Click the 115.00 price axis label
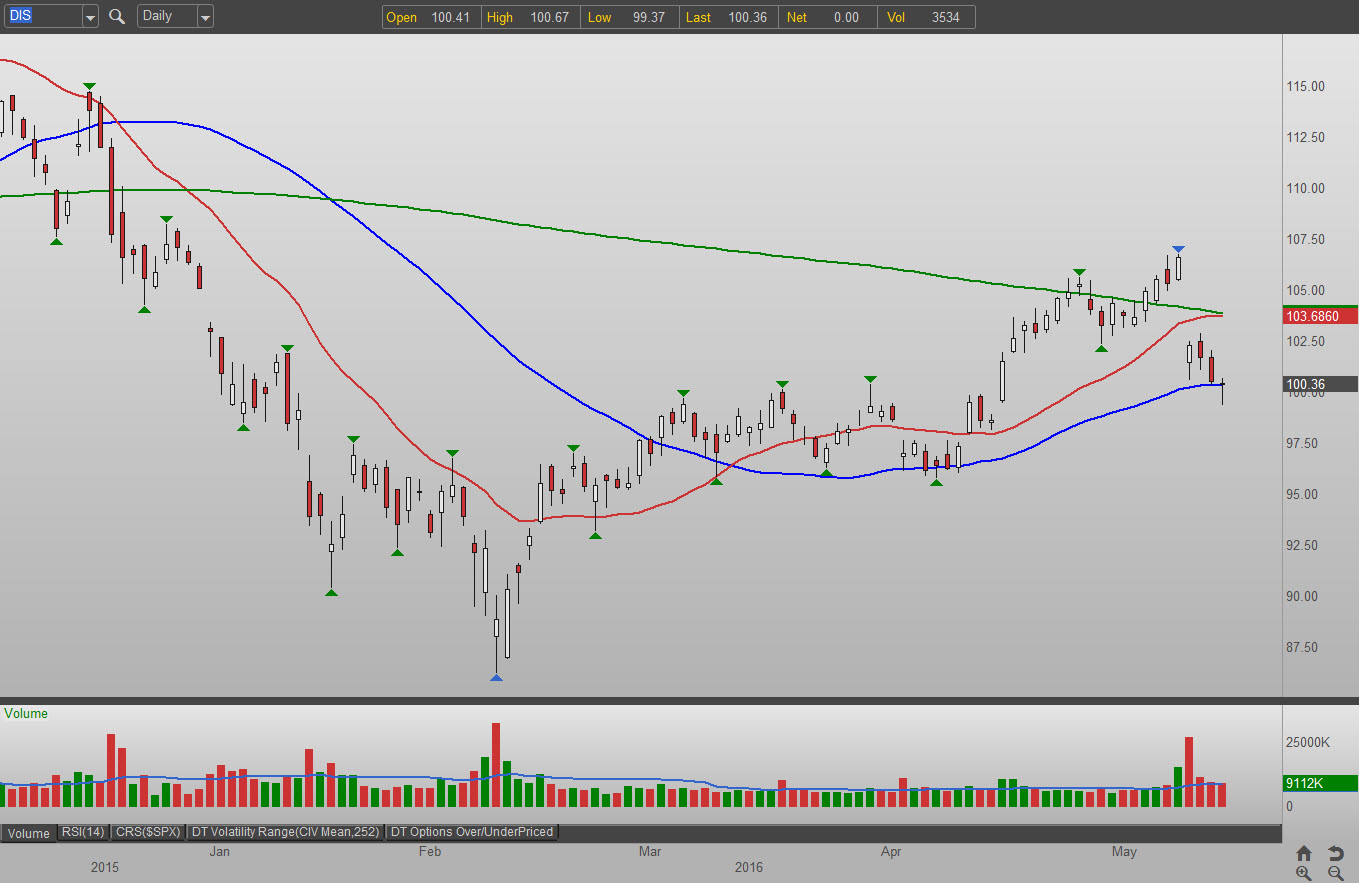Screen dimensions: 1359x883 pyautogui.click(x=1305, y=87)
